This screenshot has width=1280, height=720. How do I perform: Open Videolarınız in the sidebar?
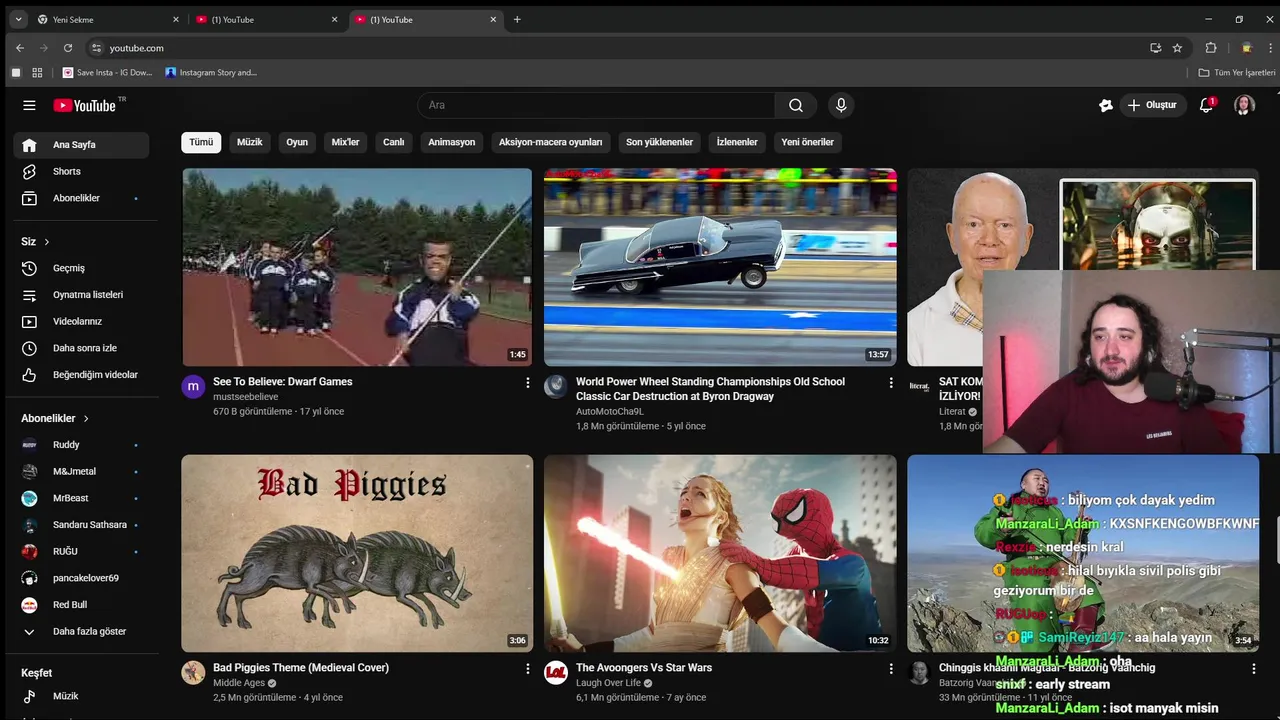81,321
